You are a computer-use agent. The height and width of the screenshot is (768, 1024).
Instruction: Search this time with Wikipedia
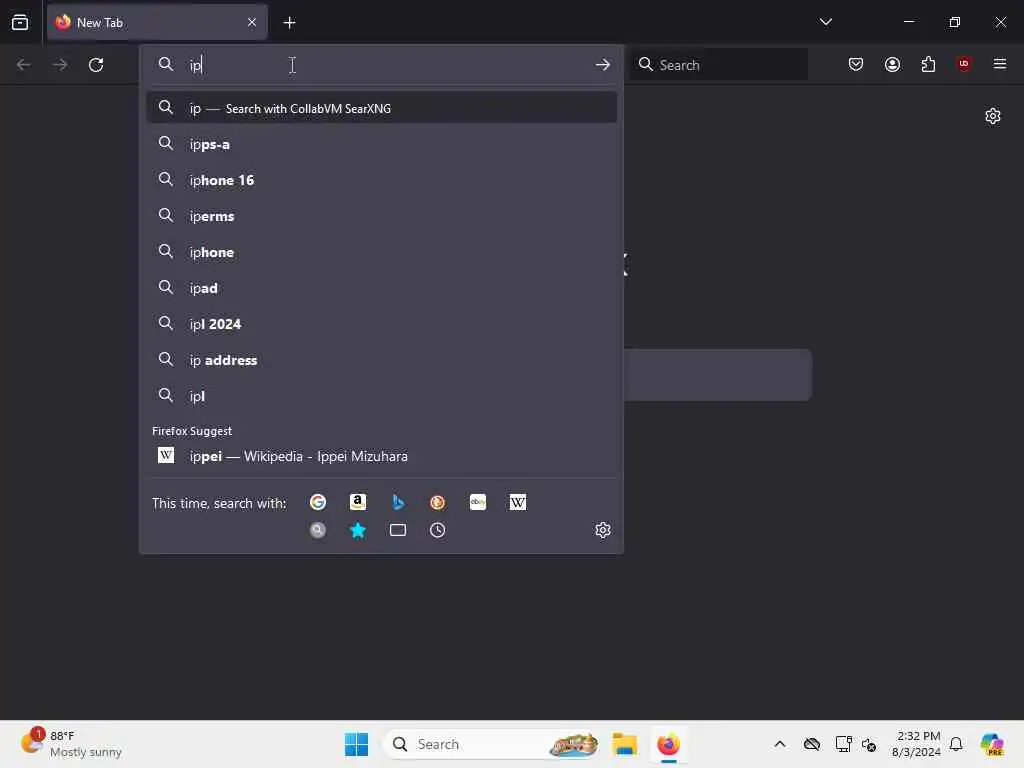click(518, 502)
